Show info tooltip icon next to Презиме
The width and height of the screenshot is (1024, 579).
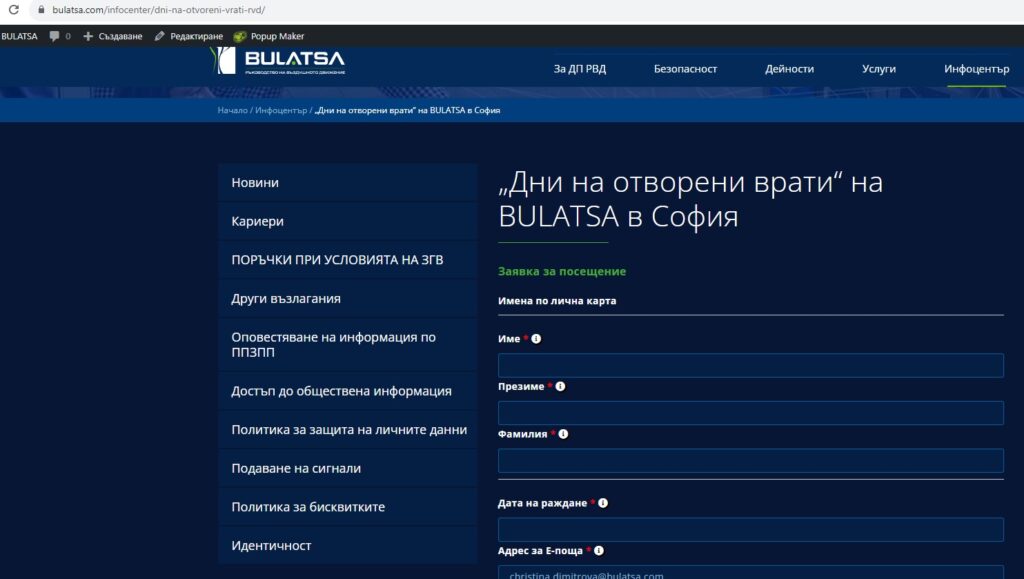pyautogui.click(x=560, y=386)
